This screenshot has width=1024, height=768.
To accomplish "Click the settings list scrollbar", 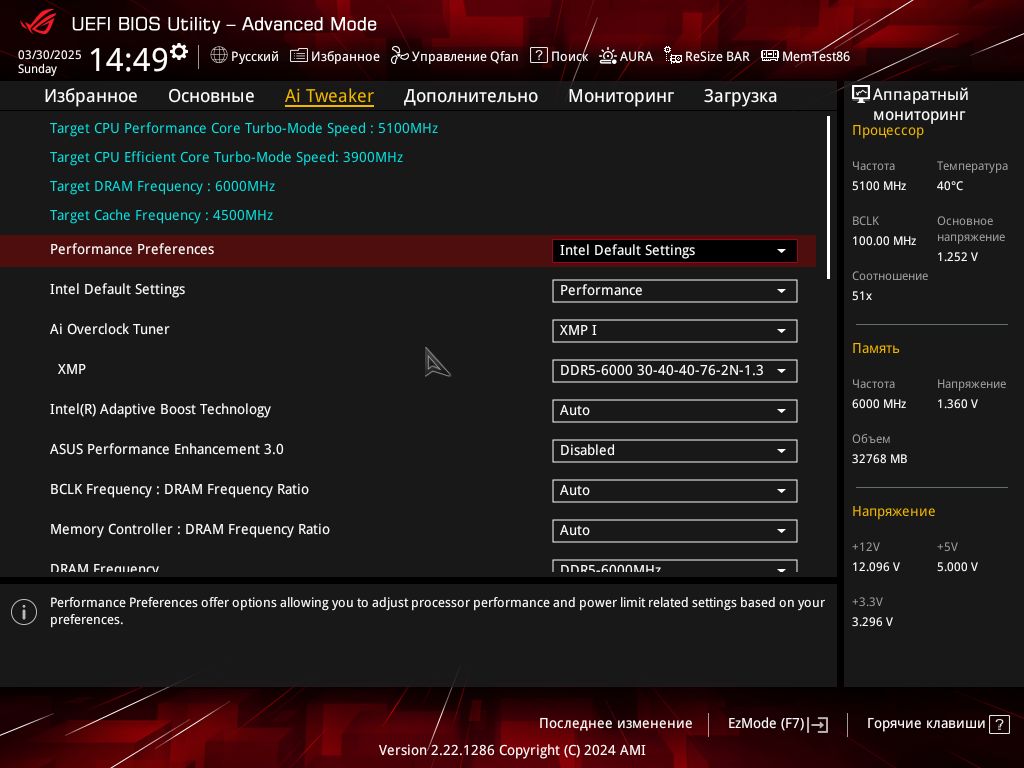I will [x=828, y=198].
